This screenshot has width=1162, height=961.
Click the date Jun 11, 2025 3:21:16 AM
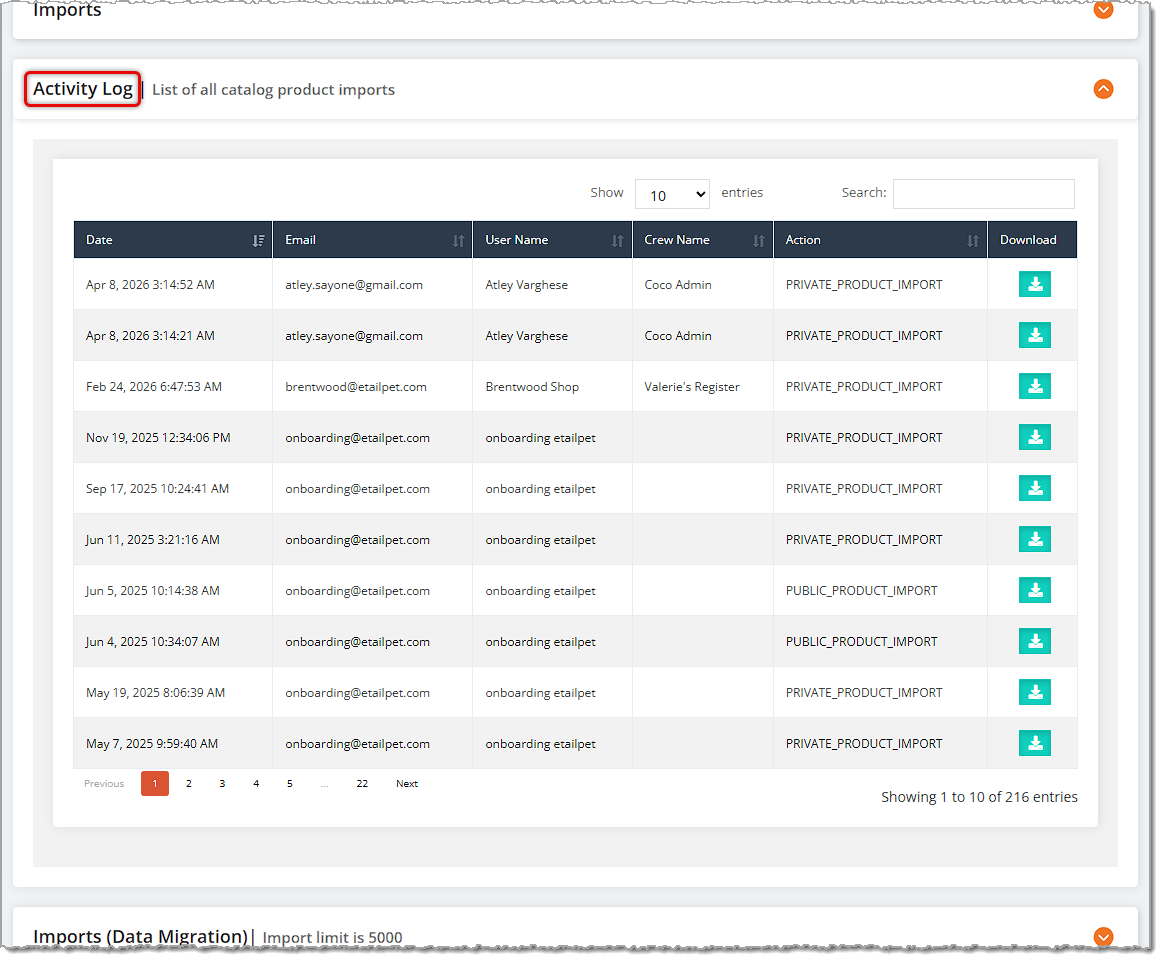[153, 540]
